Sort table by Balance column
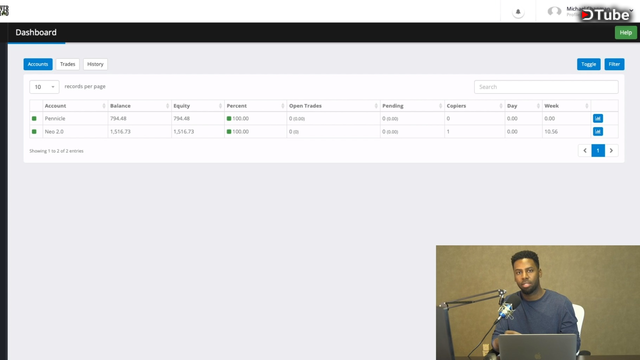640x360 pixels. point(140,106)
